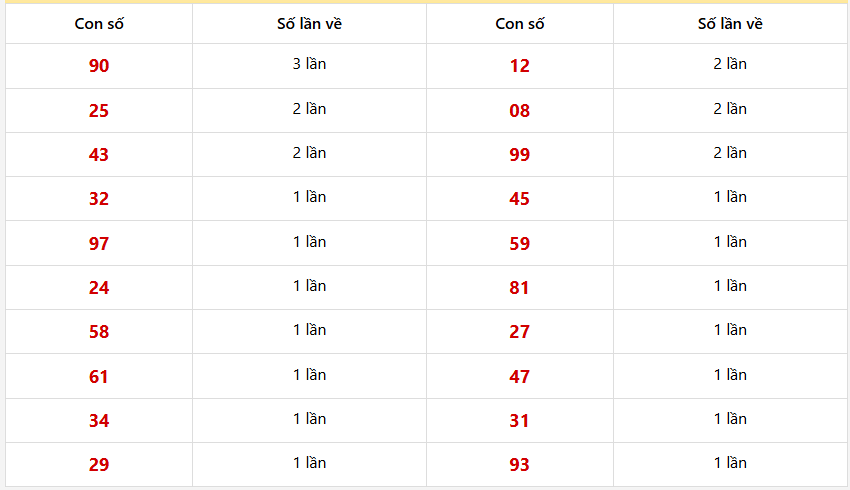Select number 32 in left column
Image resolution: width=850 pixels, height=490 pixels.
(x=99, y=198)
